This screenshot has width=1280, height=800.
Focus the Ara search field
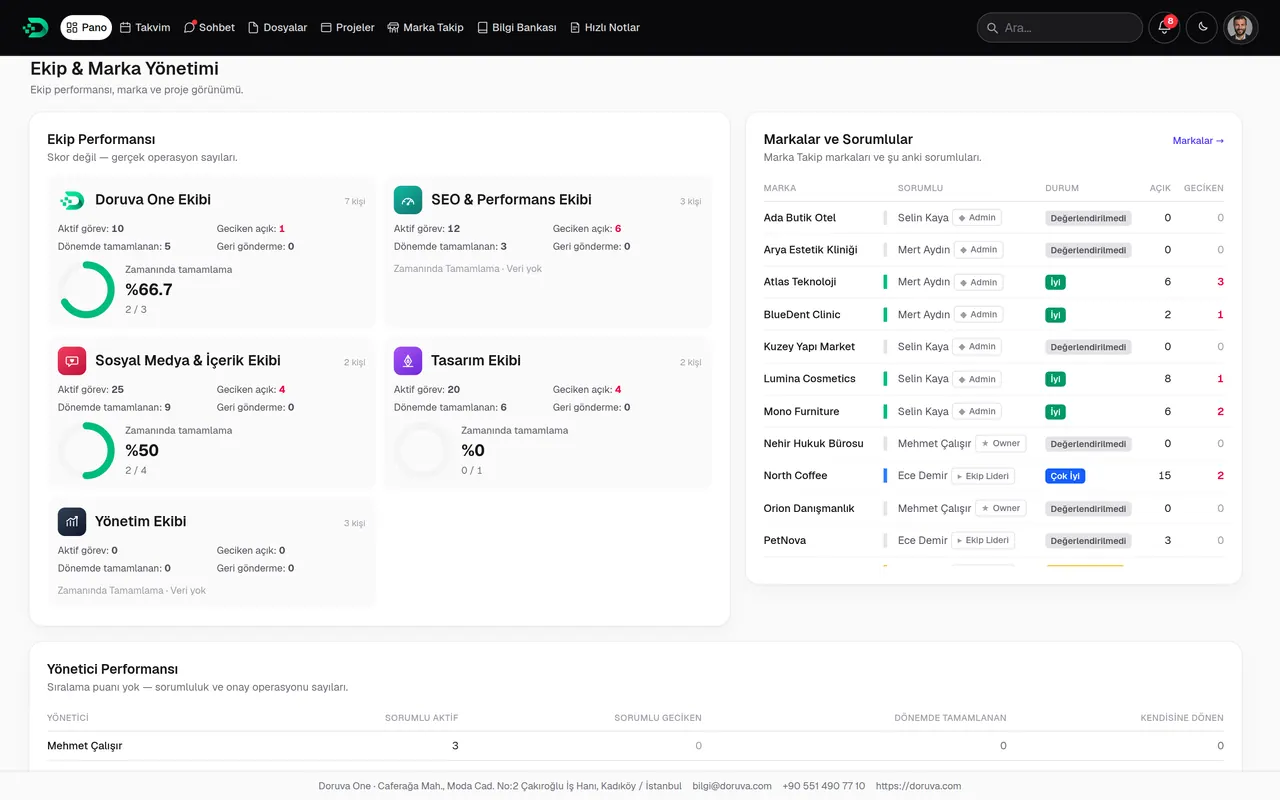click(1059, 27)
